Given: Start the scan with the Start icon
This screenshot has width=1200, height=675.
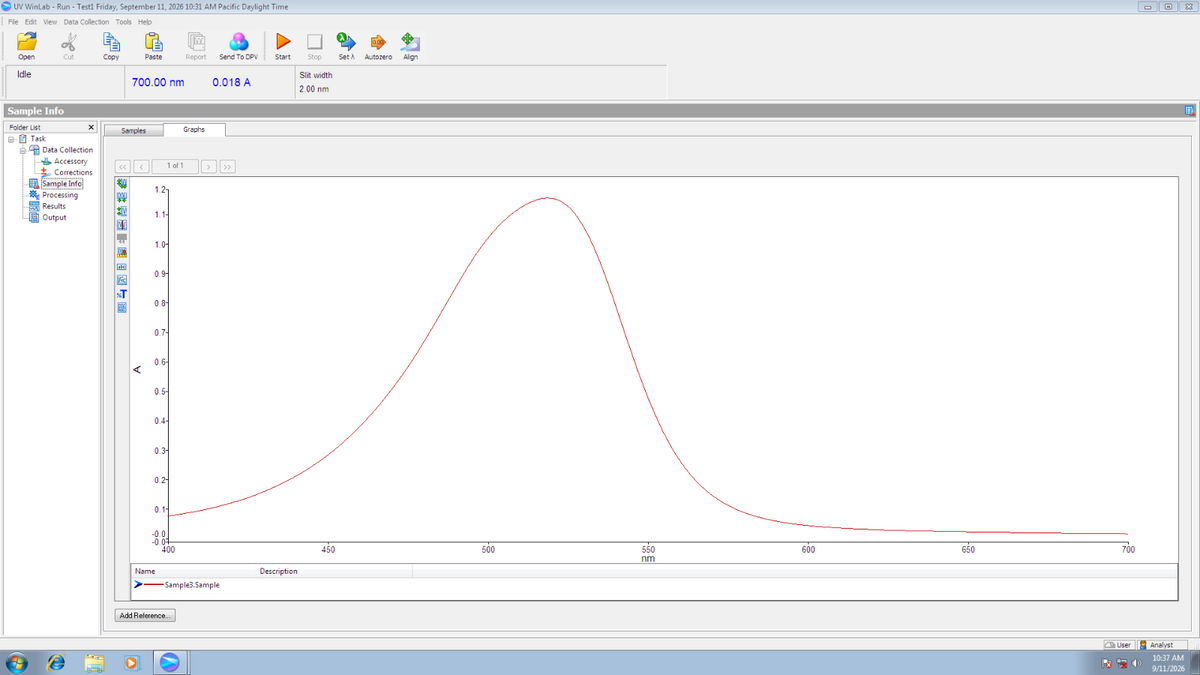Looking at the screenshot, I should 283,41.
